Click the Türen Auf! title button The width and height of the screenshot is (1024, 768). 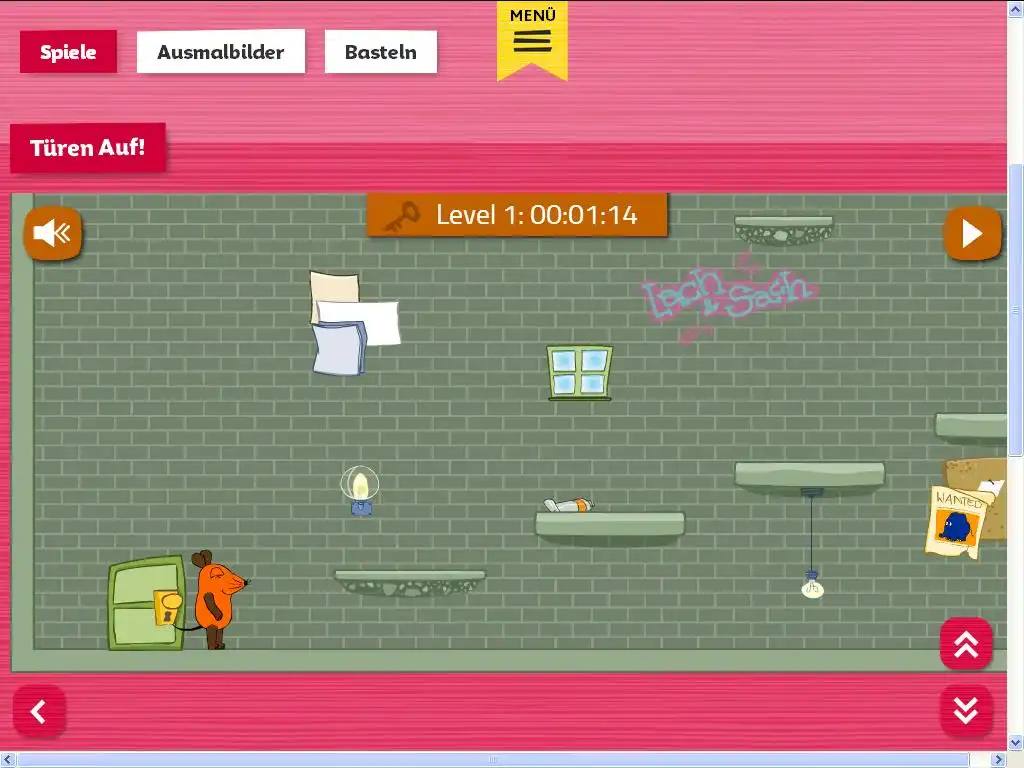coord(88,148)
